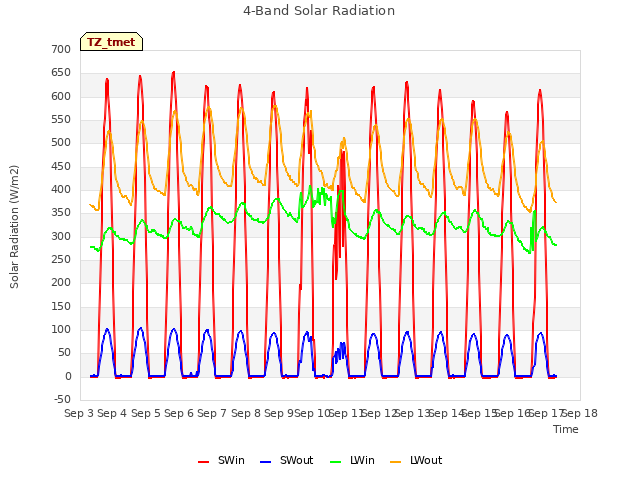Click the LWout legend entry
Image resolution: width=640 pixels, height=480 pixels.
coord(416,460)
